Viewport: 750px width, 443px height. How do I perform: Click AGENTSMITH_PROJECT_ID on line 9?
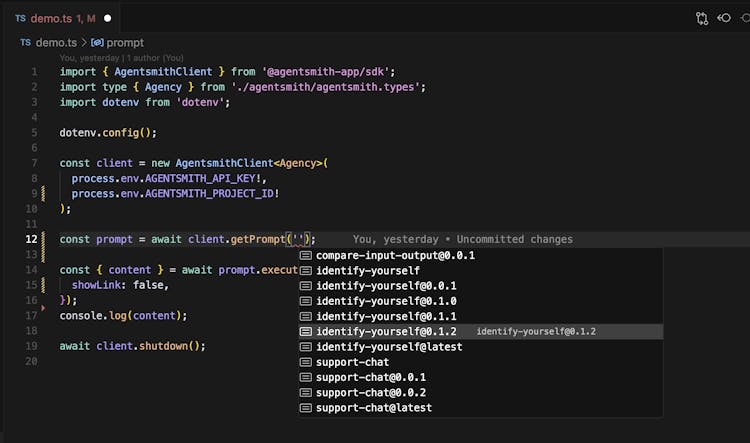(210, 194)
